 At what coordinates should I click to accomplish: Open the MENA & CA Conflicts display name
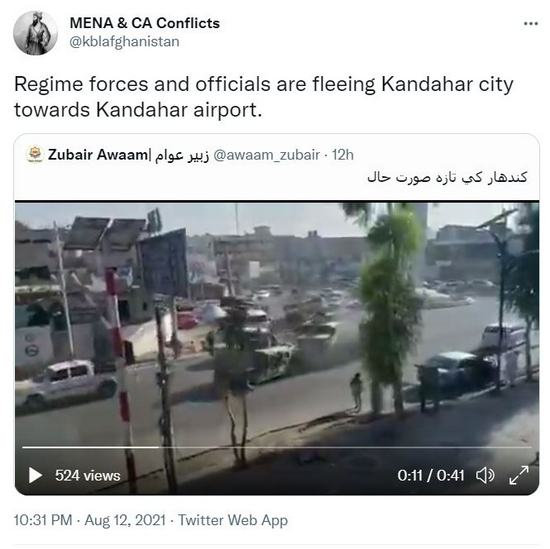(145, 23)
